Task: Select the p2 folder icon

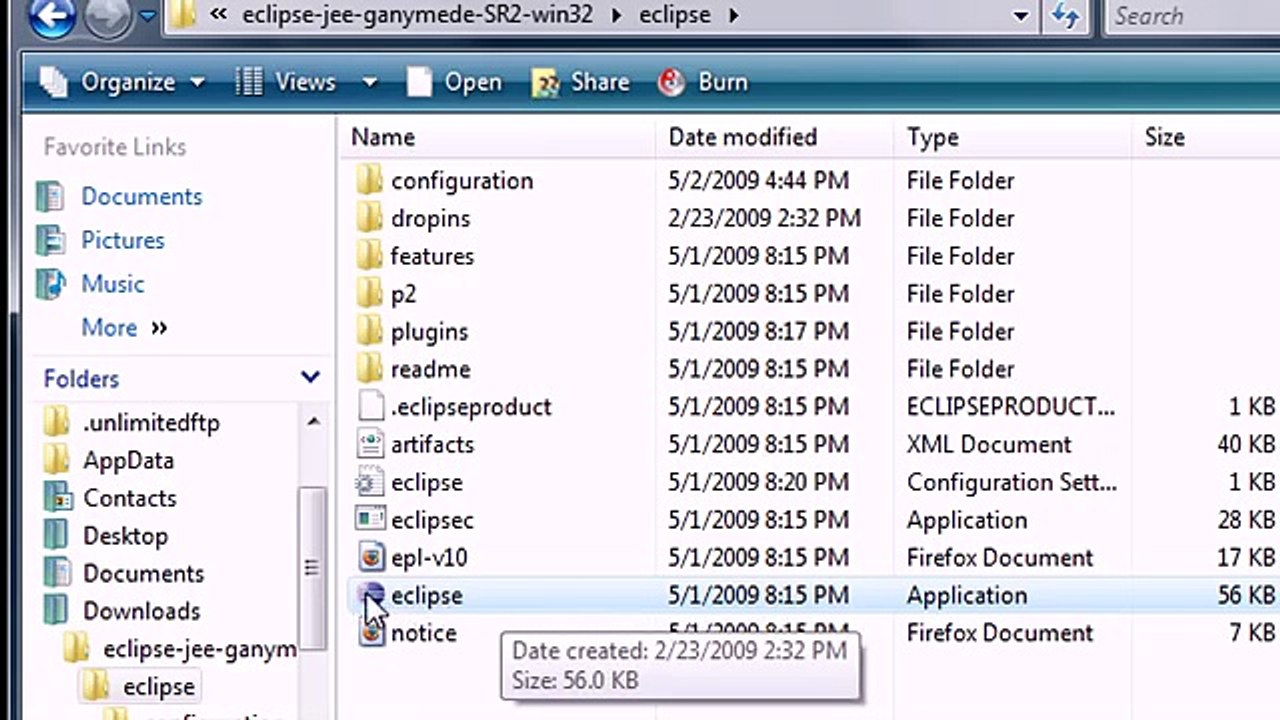Action: [x=370, y=294]
